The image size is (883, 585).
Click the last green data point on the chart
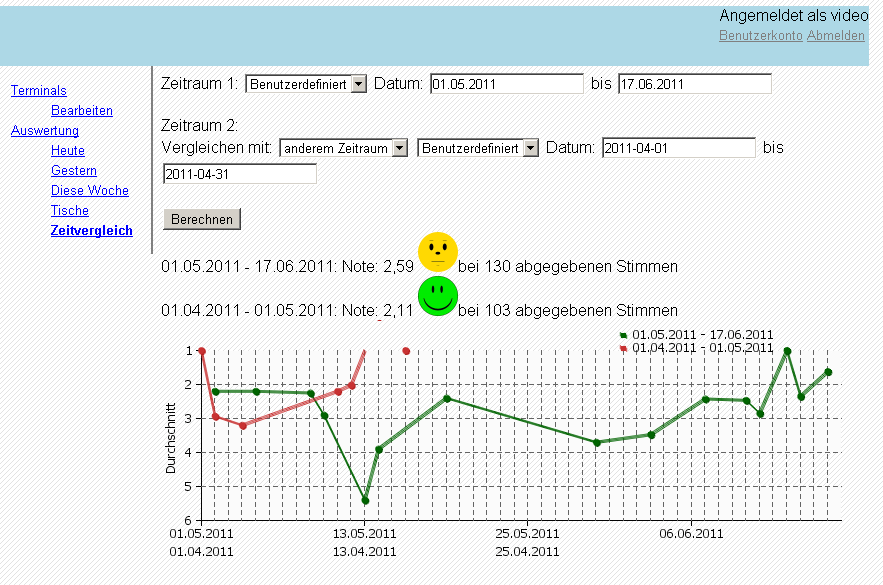coord(828,372)
